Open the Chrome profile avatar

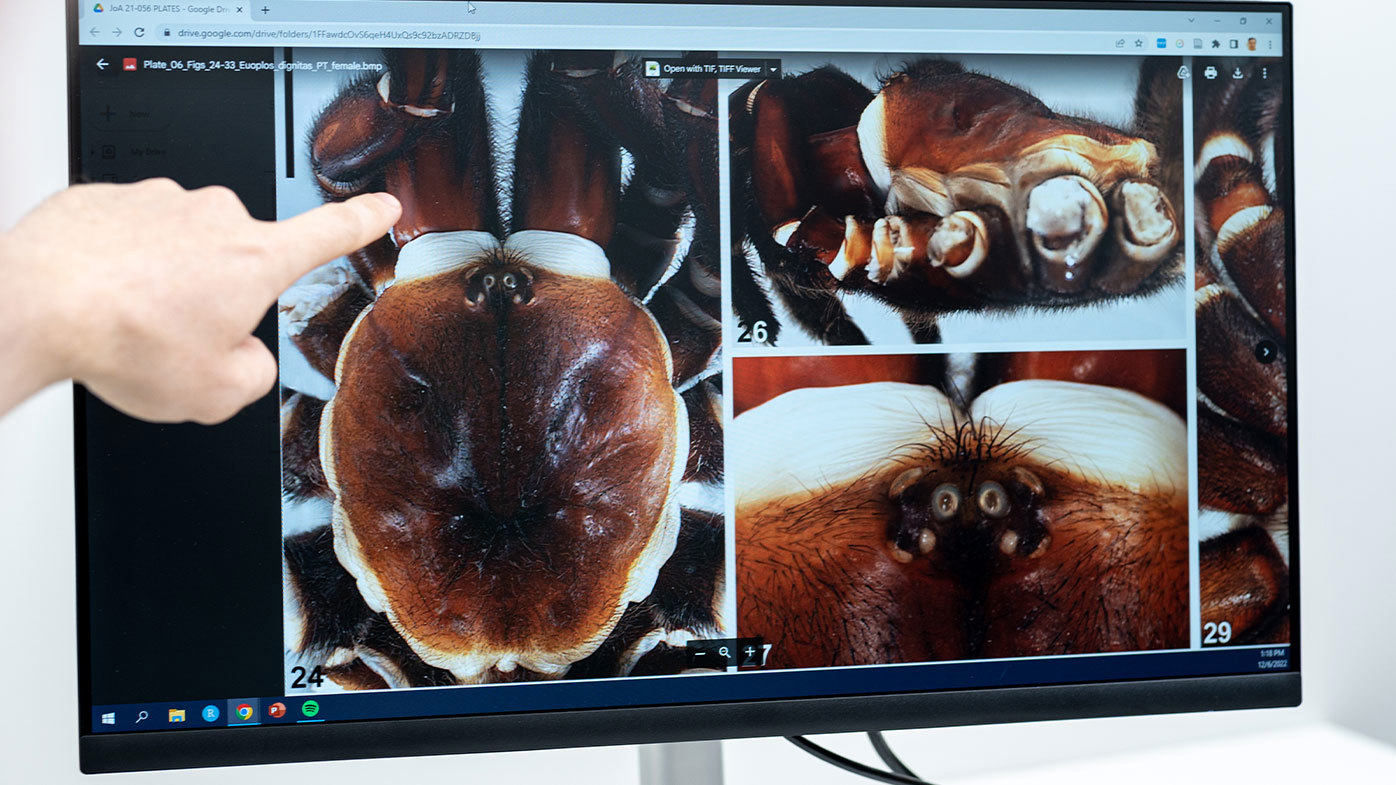tap(1251, 44)
